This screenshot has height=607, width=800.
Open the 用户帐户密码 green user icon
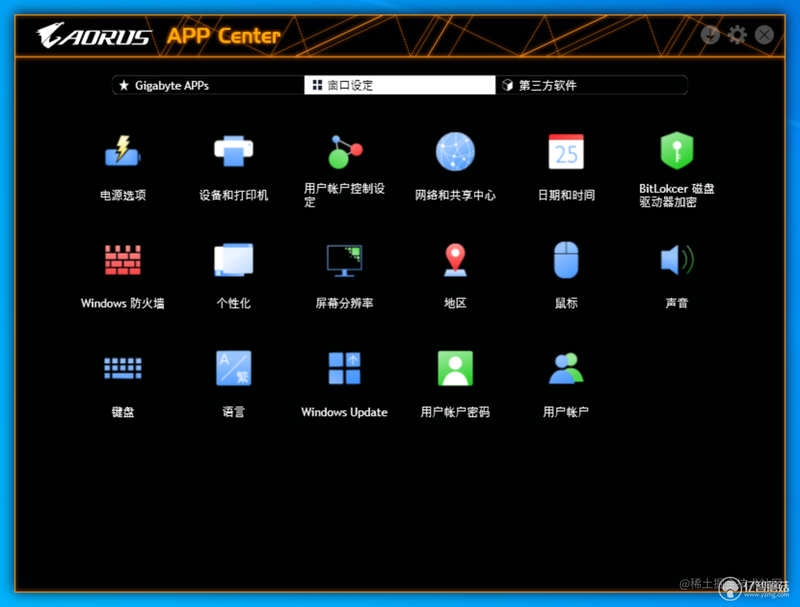455,368
